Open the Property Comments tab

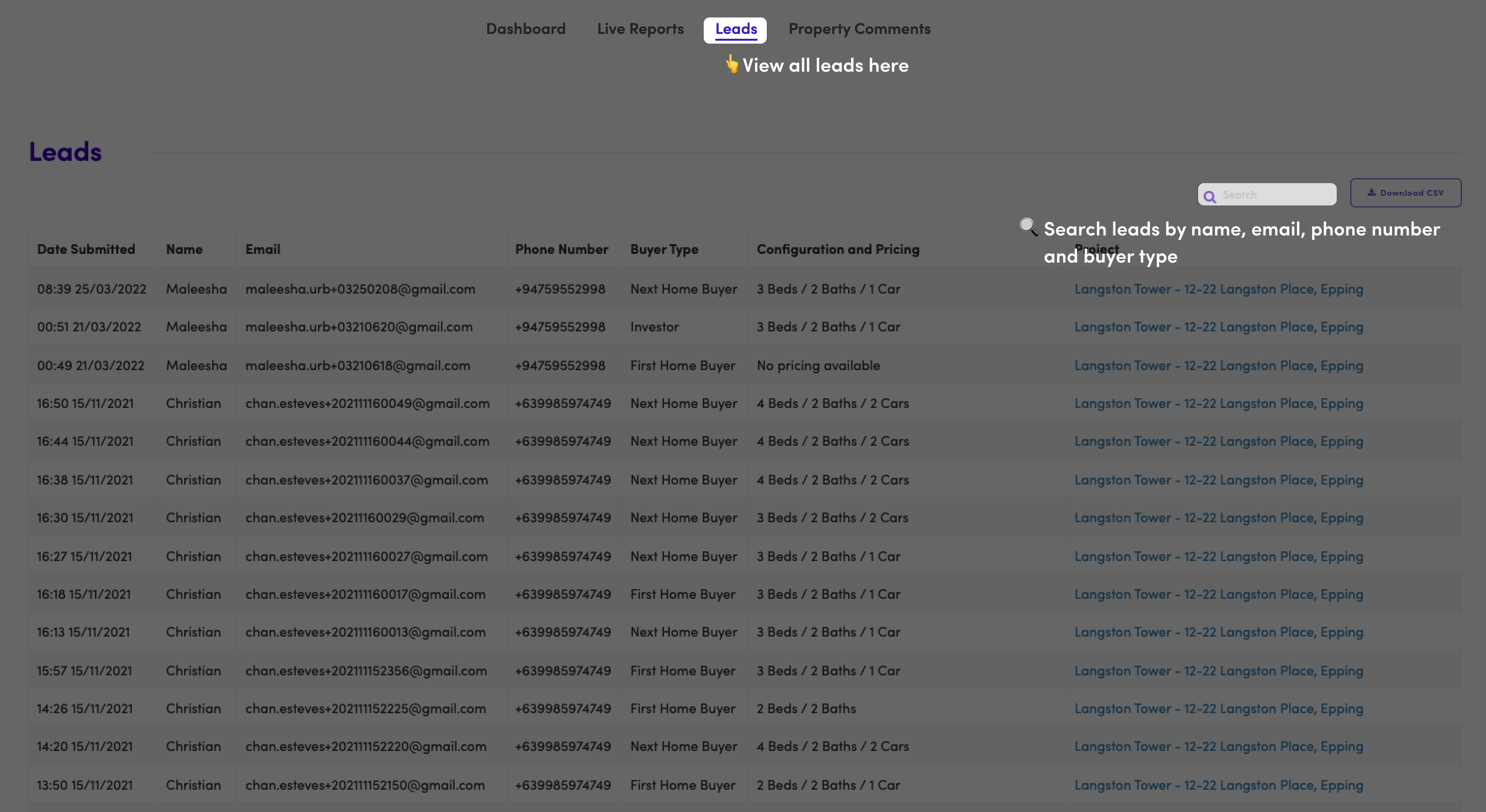point(859,29)
